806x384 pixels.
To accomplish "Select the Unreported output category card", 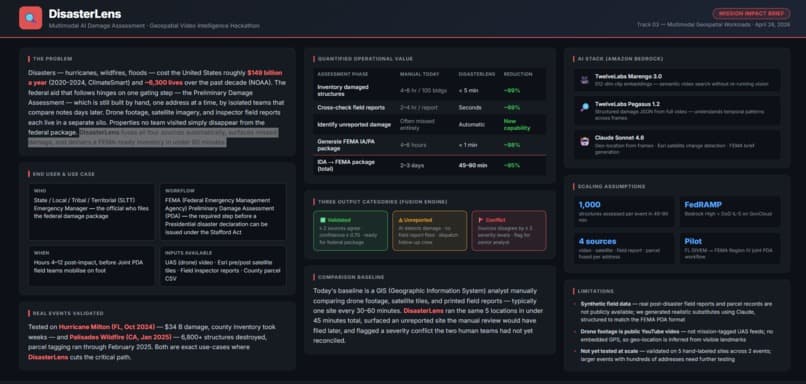I will (x=430, y=231).
